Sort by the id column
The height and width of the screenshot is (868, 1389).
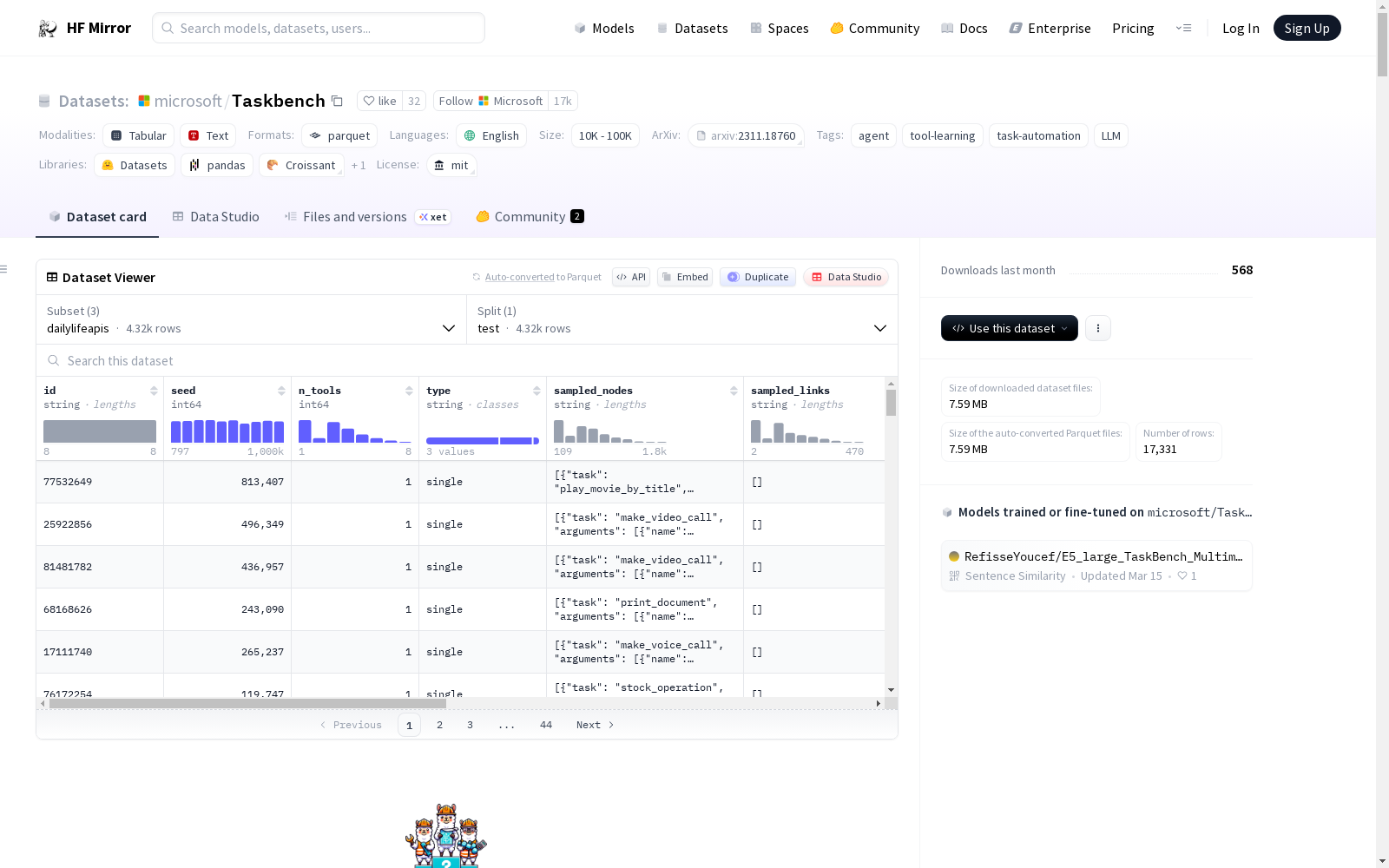point(154,391)
